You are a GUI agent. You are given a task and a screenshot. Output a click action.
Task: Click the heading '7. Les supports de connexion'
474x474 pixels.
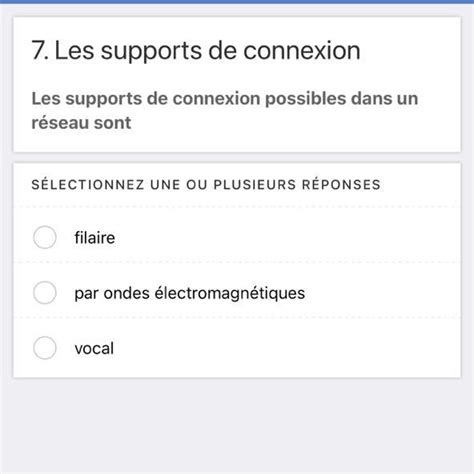tap(196, 51)
